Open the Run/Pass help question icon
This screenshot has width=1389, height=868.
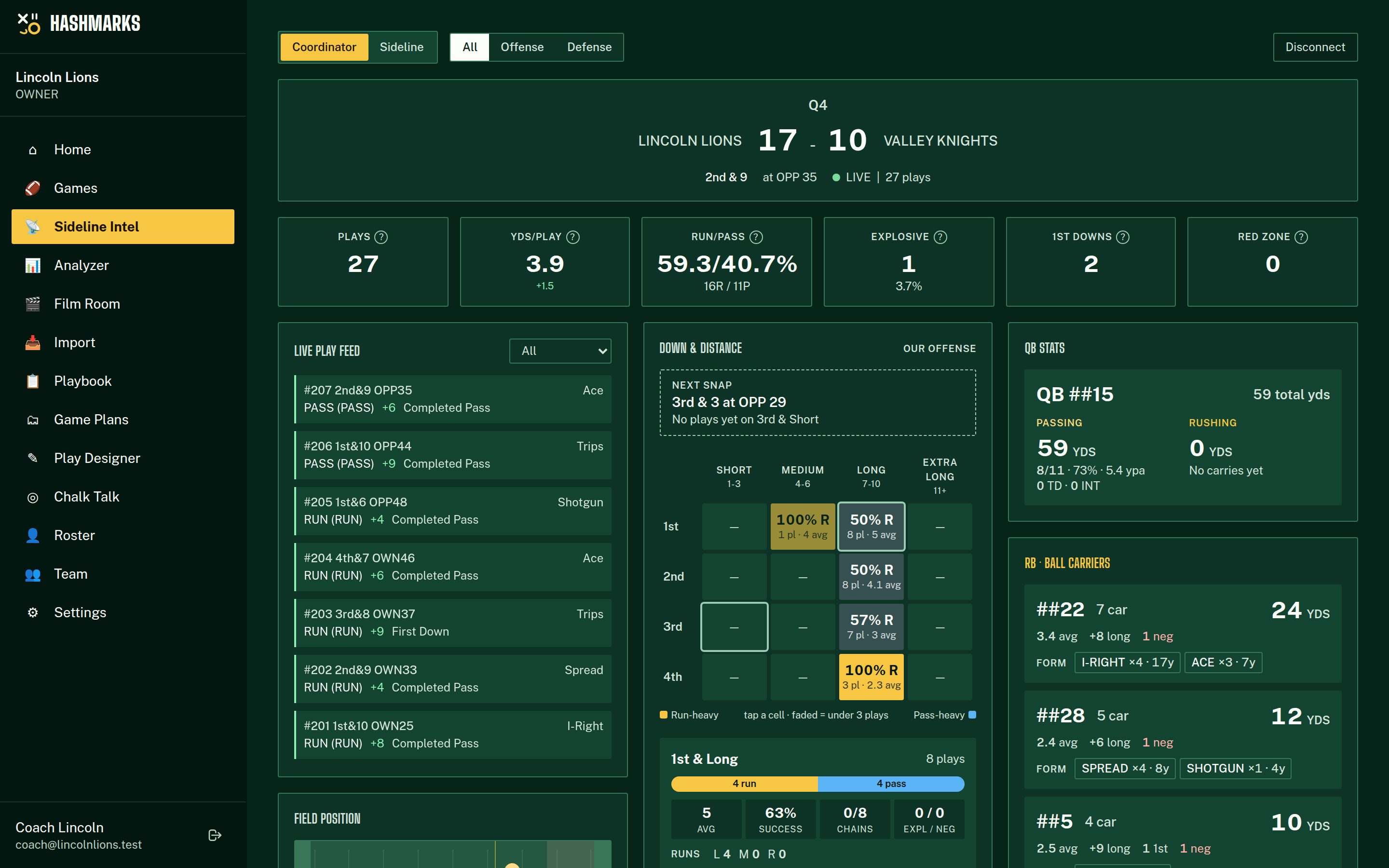[757, 237]
